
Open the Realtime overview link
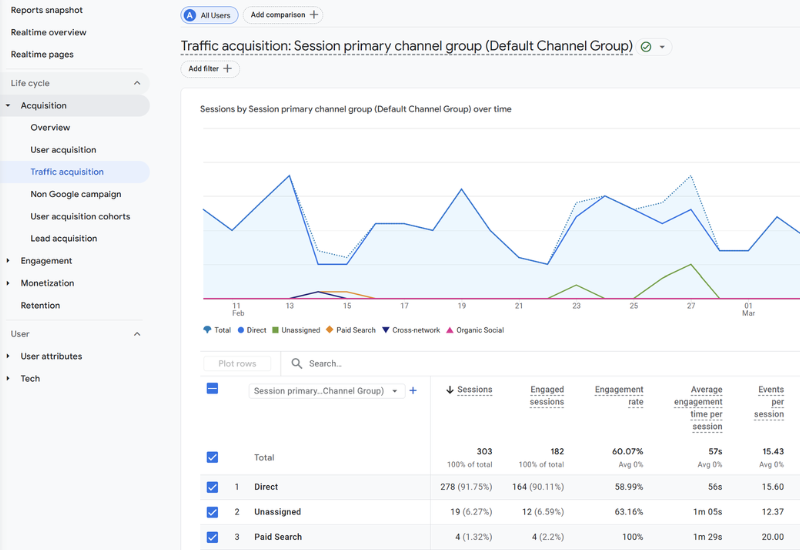coord(48,32)
